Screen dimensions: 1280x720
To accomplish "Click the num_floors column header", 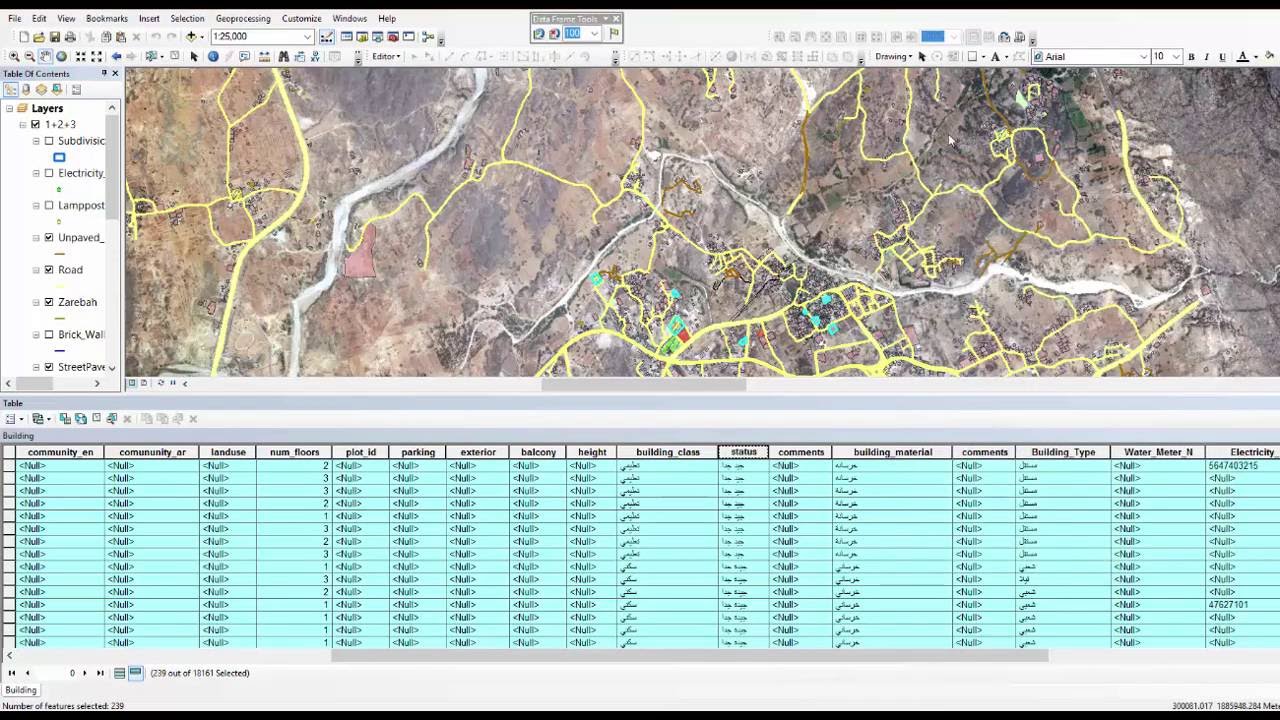I will click(294, 452).
